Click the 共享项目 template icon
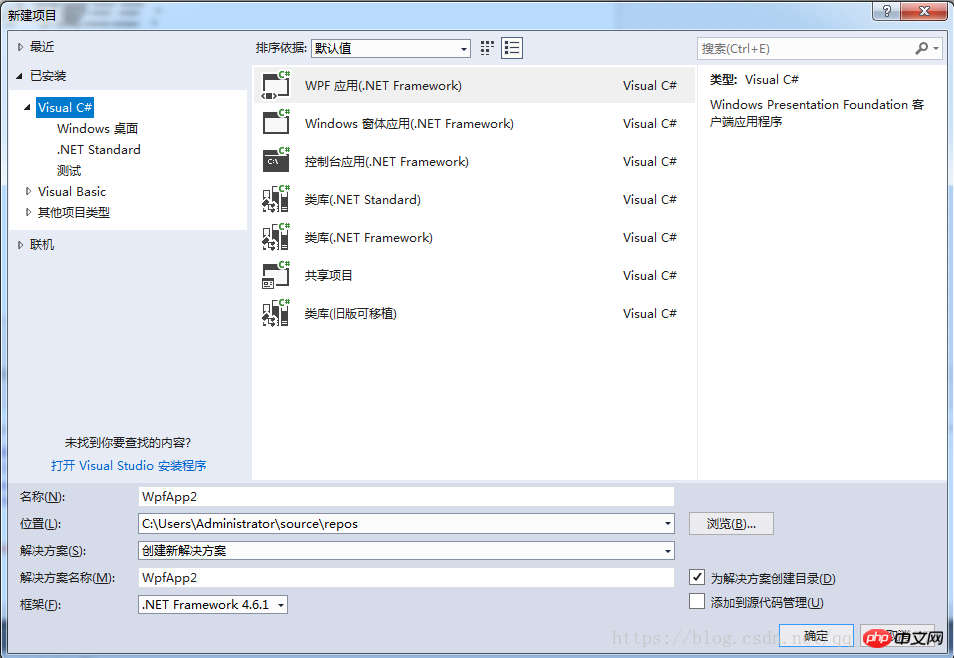 (276, 275)
